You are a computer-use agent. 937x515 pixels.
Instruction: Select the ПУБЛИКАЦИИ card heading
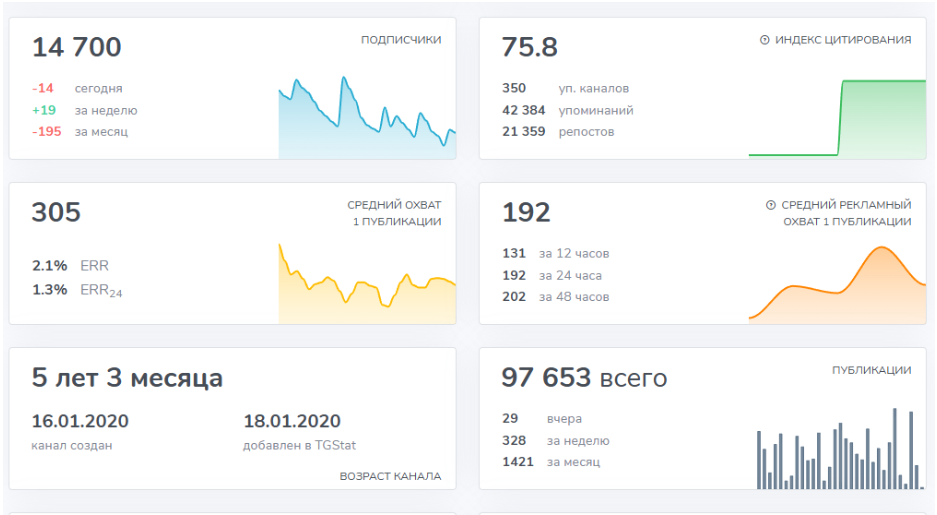pos(871,370)
